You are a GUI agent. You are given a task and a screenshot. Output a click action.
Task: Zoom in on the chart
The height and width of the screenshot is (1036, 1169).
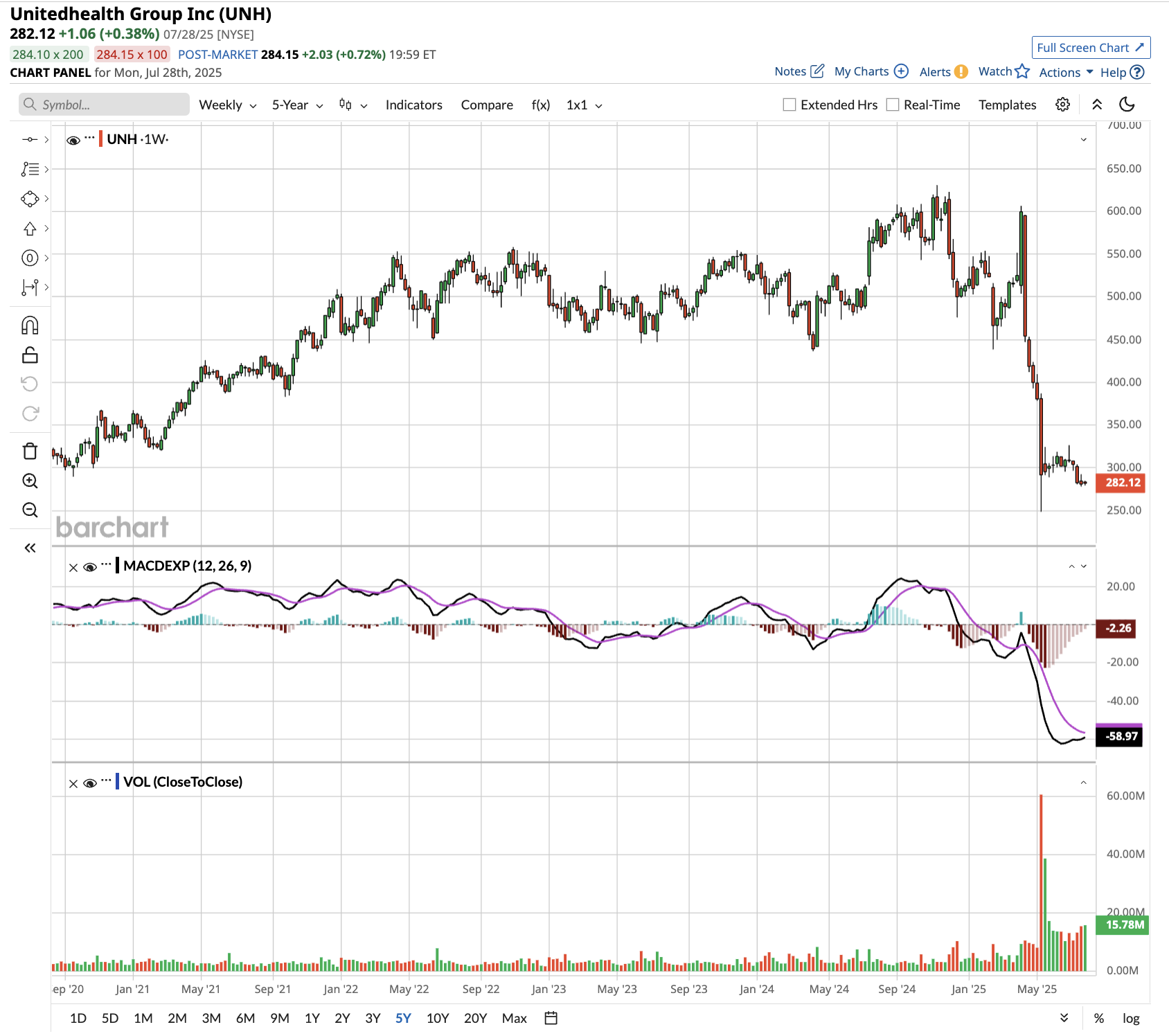(x=30, y=481)
